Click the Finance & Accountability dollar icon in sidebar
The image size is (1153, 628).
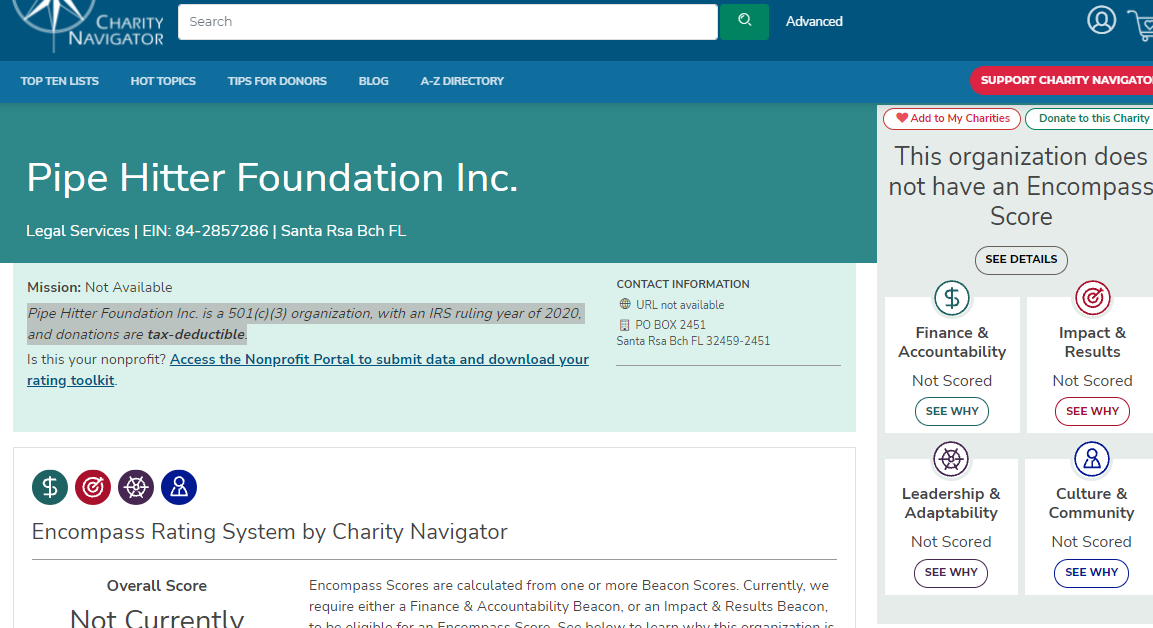(x=952, y=298)
